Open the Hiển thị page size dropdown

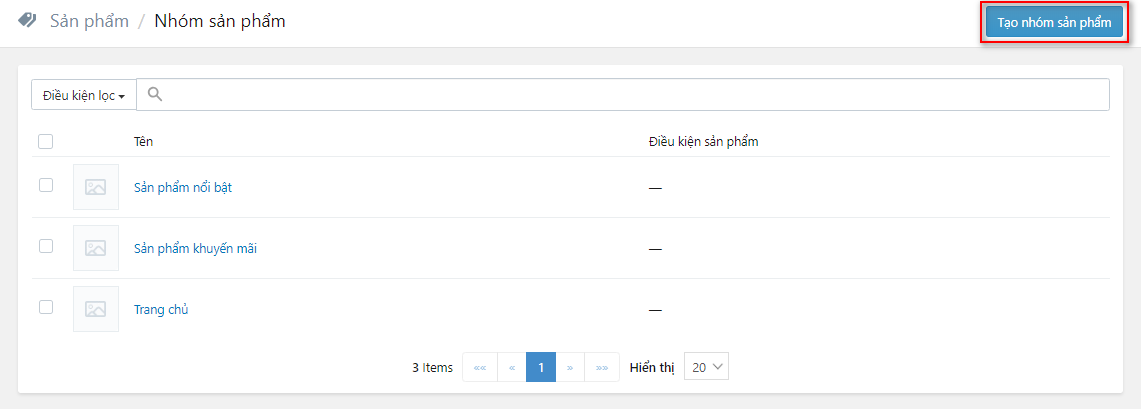(x=707, y=367)
